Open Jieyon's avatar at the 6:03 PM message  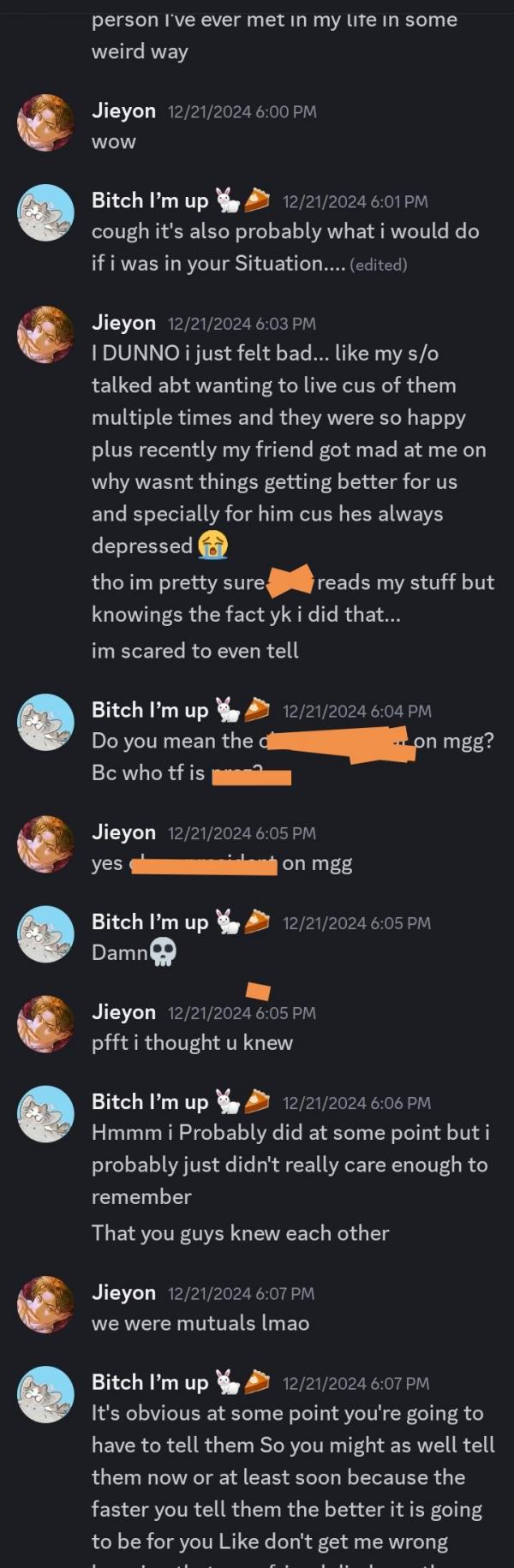click(46, 334)
